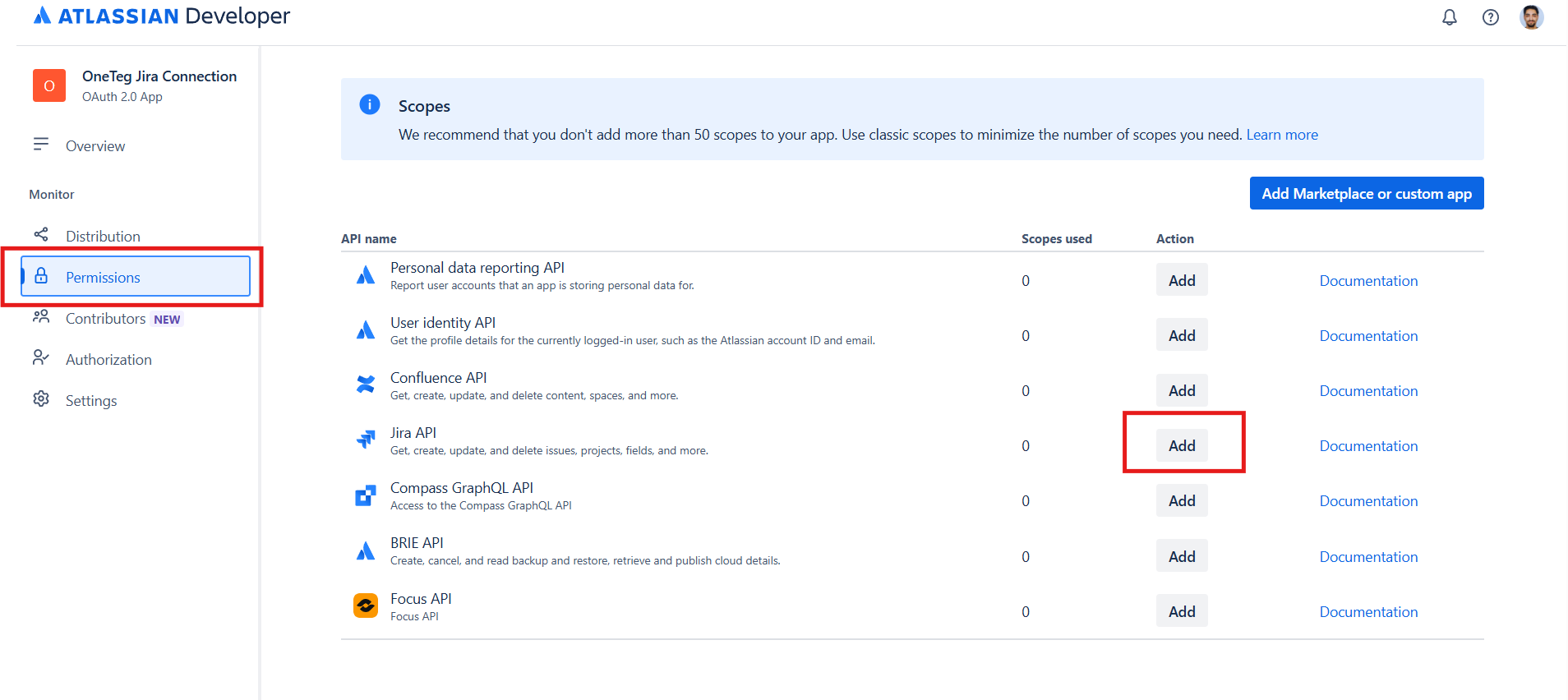Click the OneTeg Jira Connection app name
1568x700 pixels.
[x=159, y=76]
